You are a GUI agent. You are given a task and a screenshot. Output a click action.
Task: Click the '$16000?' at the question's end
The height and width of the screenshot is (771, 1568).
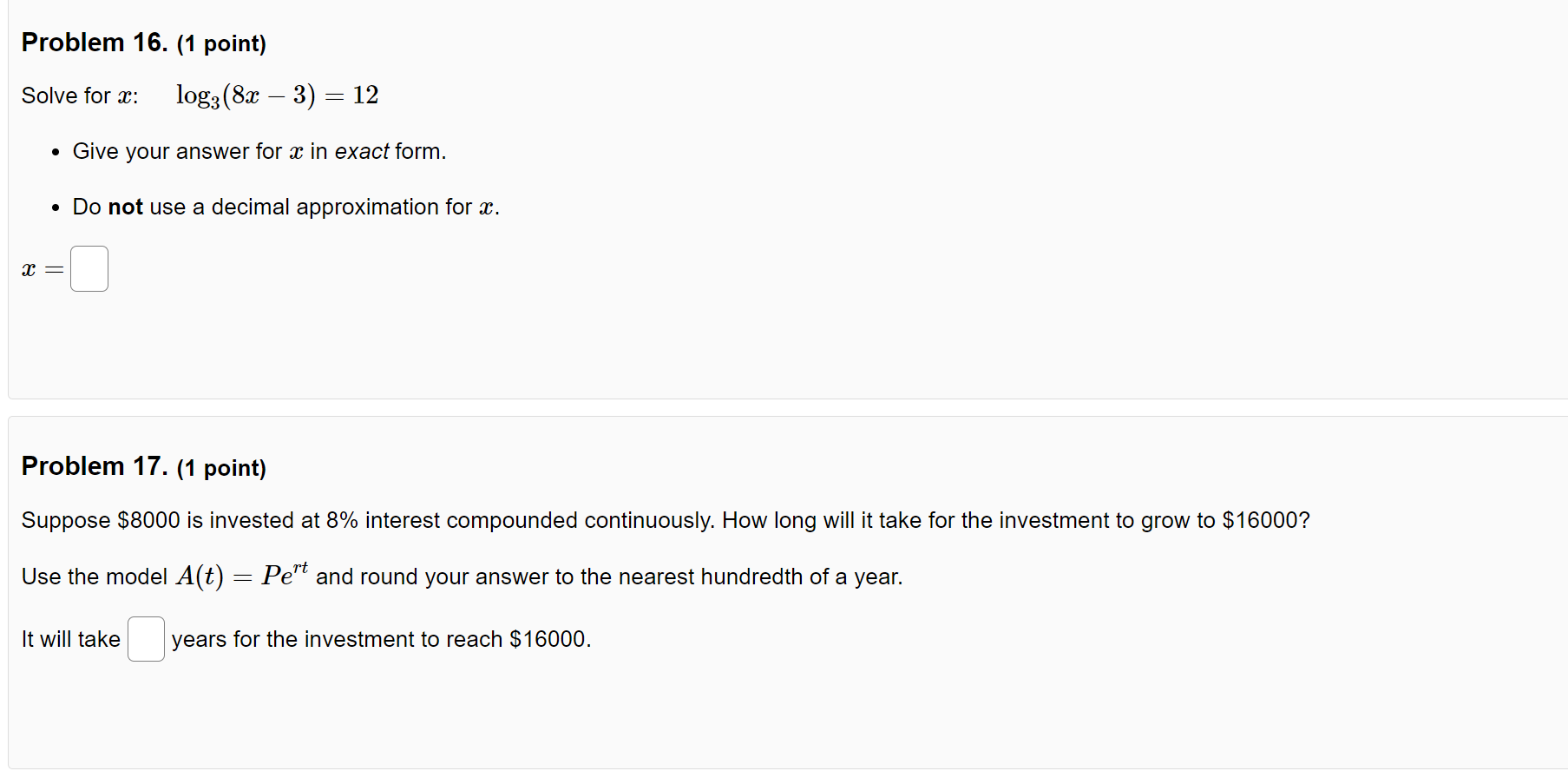pos(1266,520)
